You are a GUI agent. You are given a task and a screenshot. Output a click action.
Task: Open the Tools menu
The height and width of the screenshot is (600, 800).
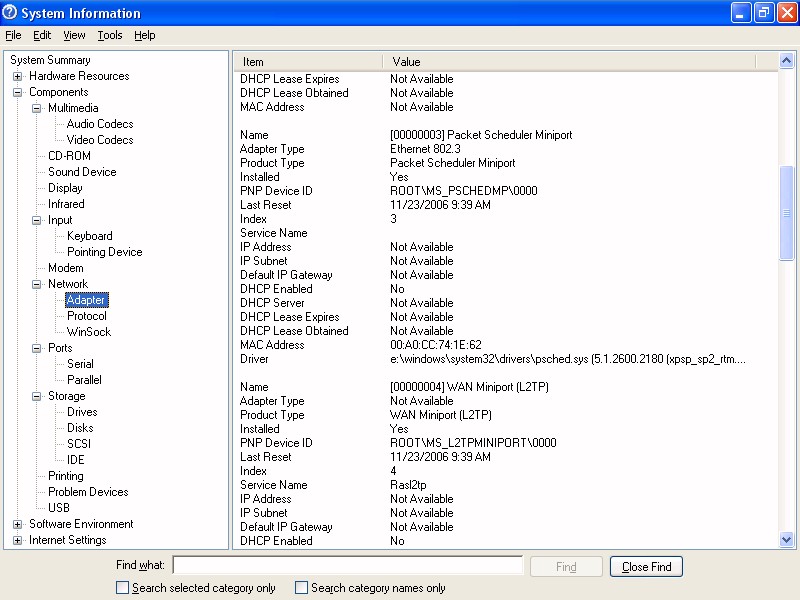(110, 35)
